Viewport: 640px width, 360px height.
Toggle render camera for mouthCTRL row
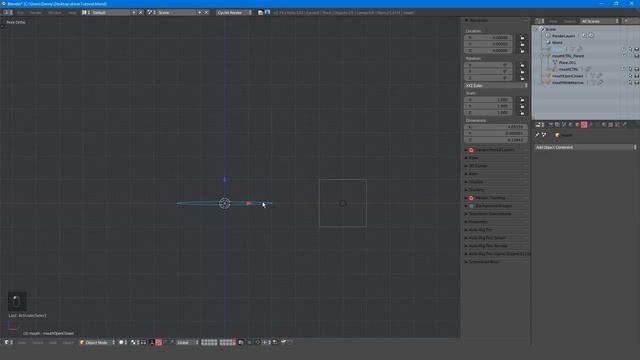pyautogui.click(x=636, y=69)
